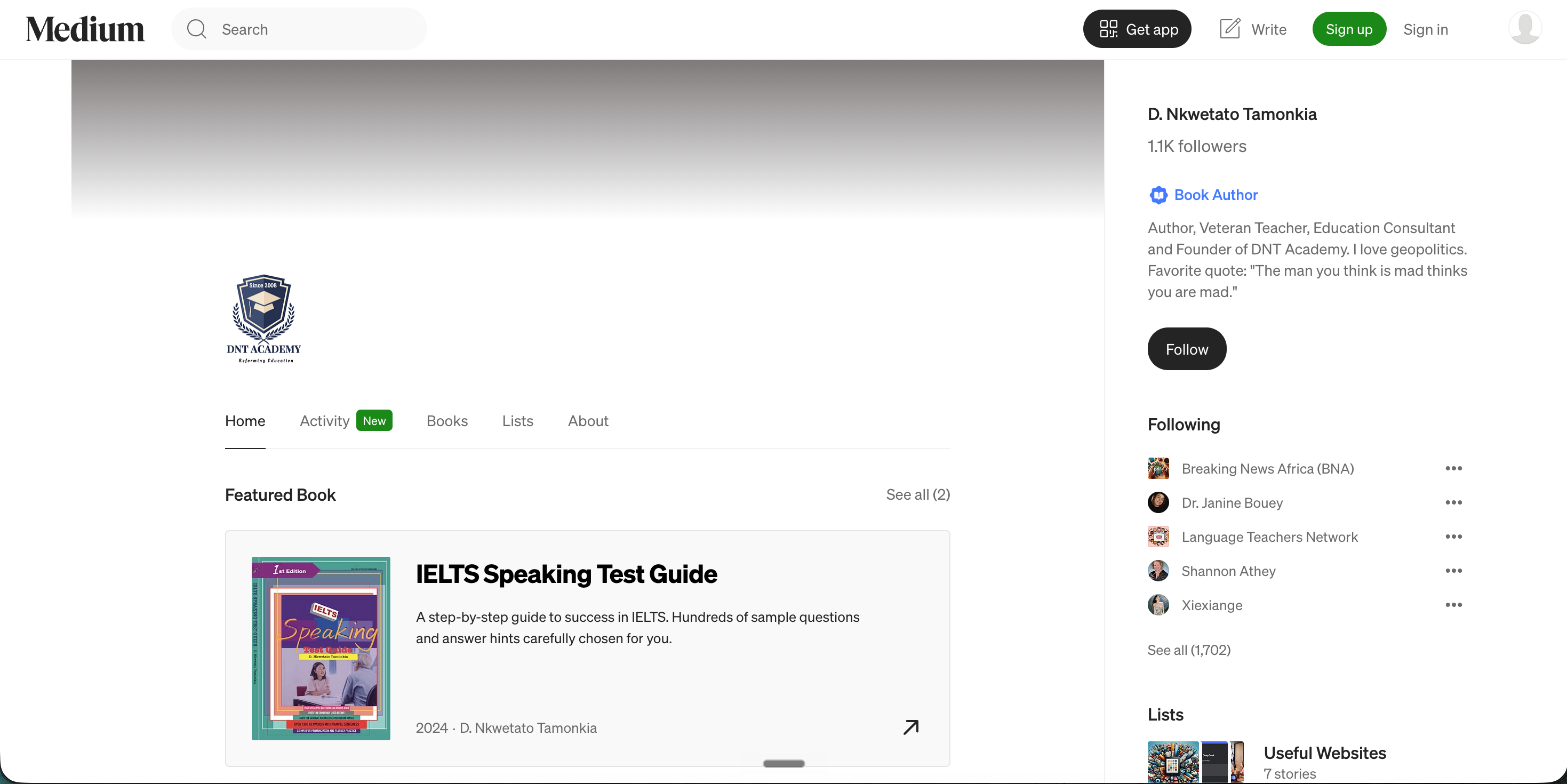The image size is (1567, 784).
Task: Switch to the Lists tab
Action: (518, 420)
